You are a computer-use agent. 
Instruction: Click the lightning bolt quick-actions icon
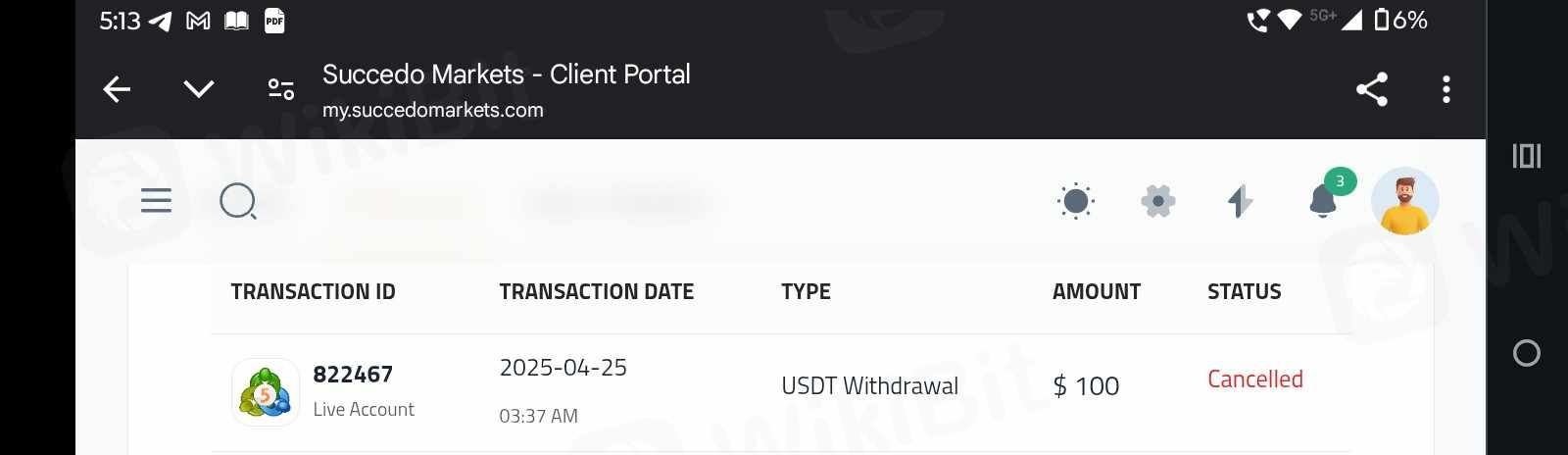(x=1240, y=201)
